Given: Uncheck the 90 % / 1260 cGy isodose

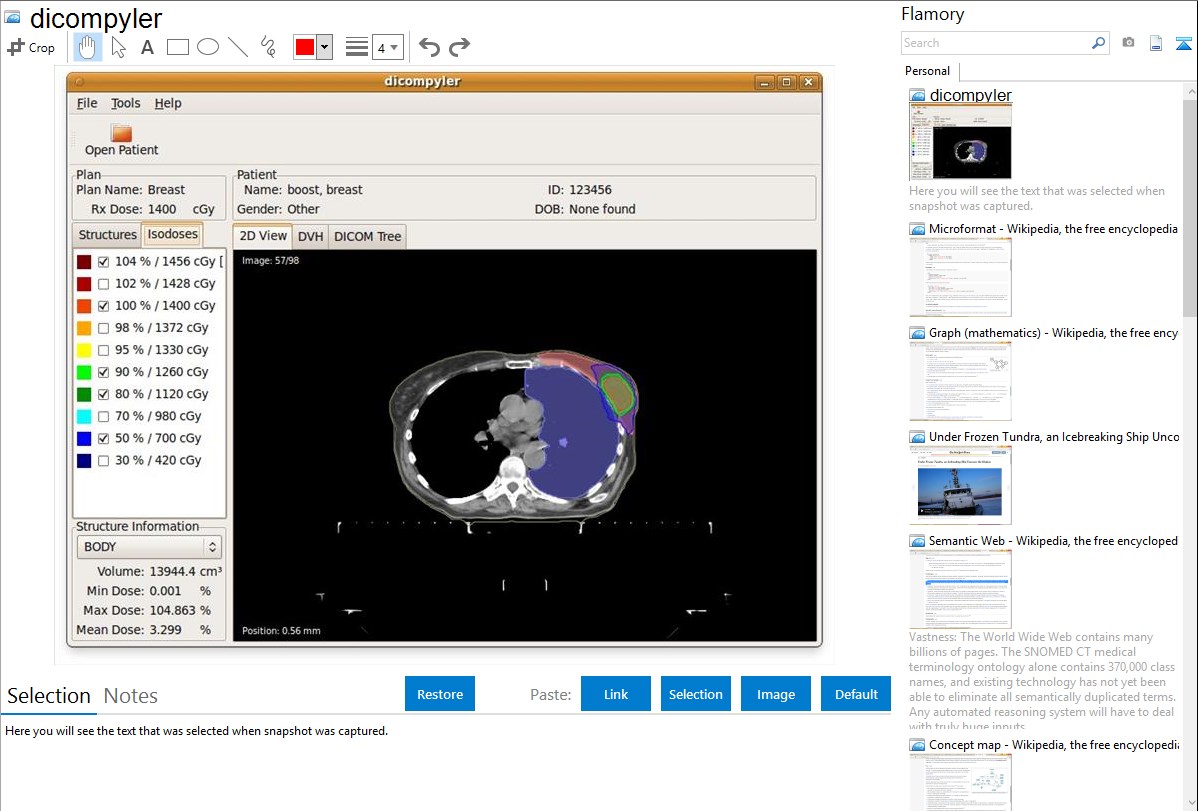Looking at the screenshot, I should coord(104,372).
